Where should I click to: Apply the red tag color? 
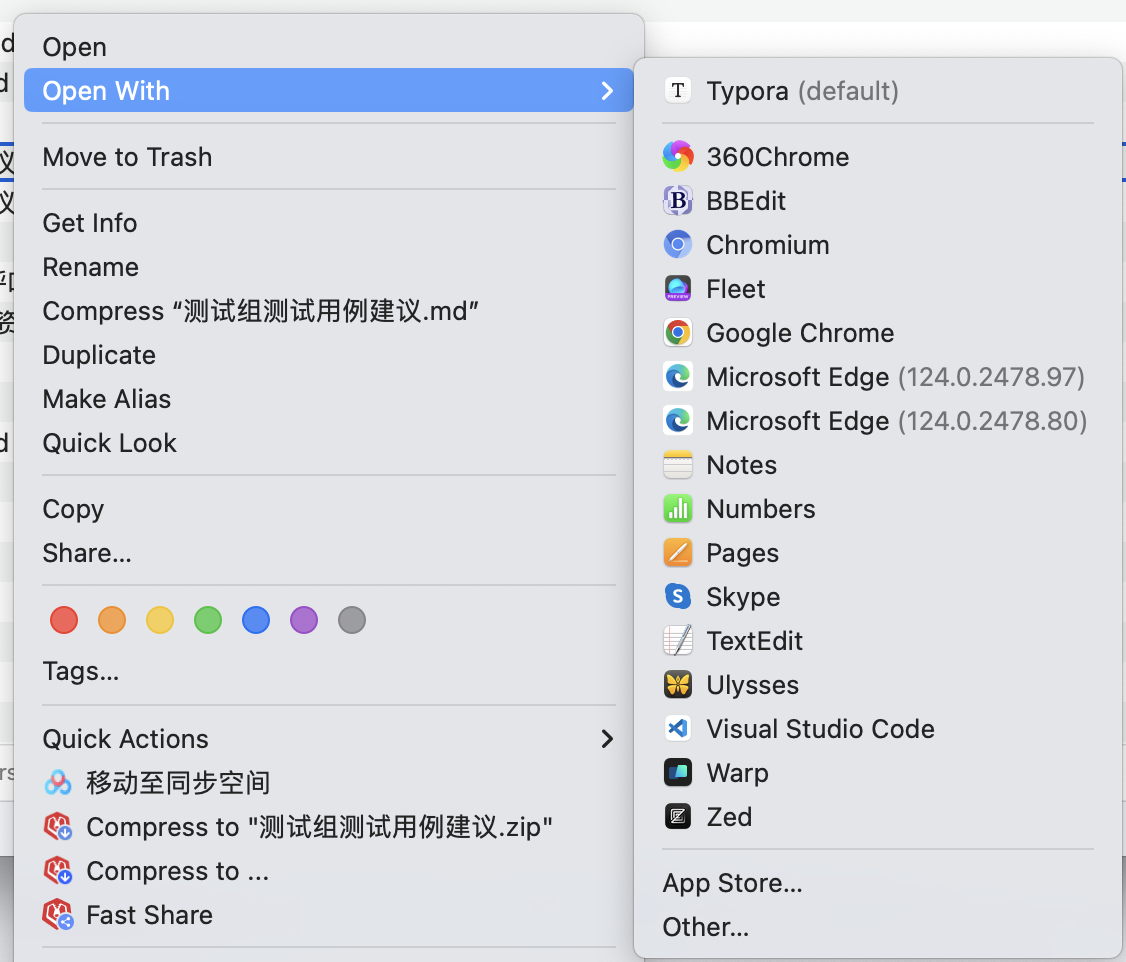(x=64, y=620)
